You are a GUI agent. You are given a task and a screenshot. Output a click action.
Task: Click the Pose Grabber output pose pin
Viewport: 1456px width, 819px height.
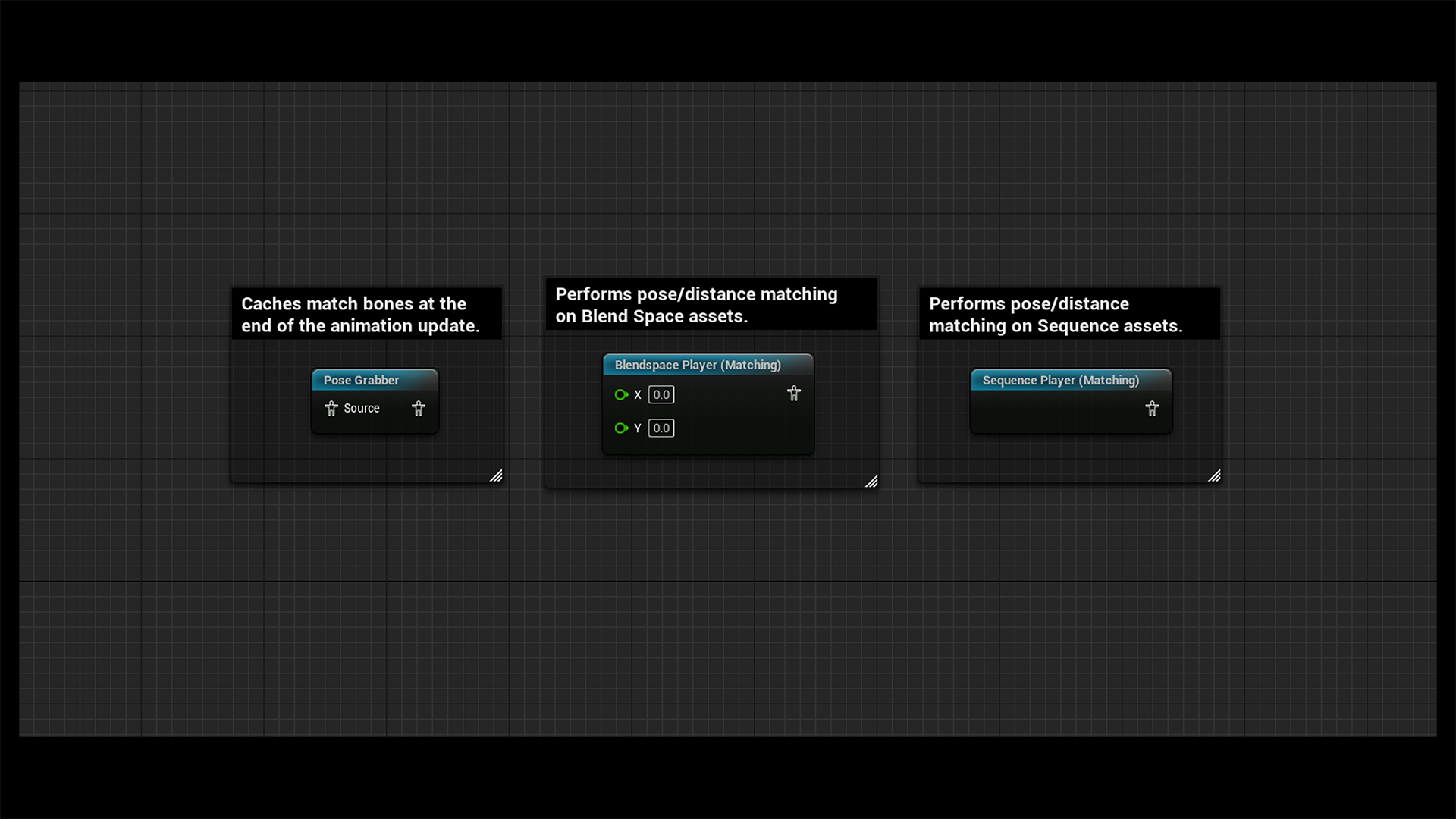(x=419, y=409)
